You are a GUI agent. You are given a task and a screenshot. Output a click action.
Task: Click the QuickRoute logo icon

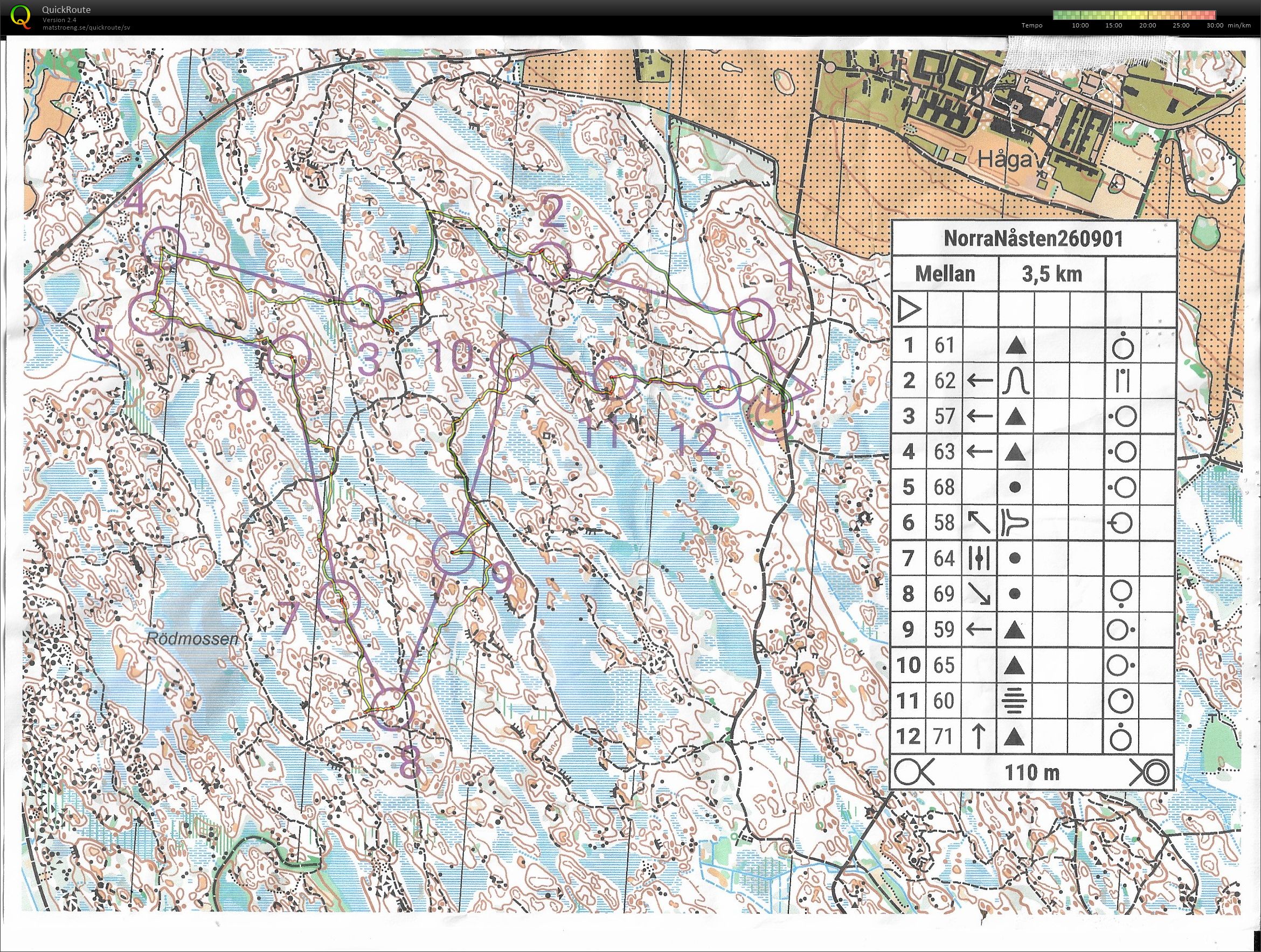pos(22,16)
